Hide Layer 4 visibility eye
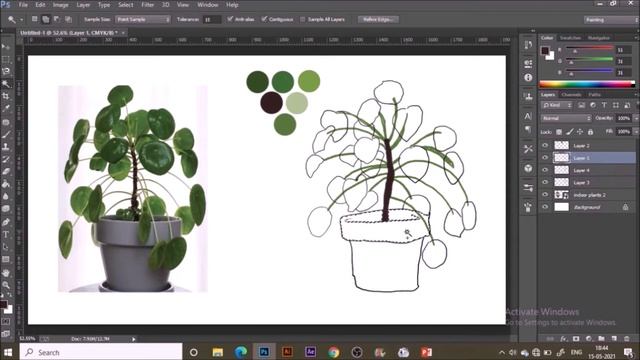Screen dimensions: 640x360 [x=545, y=170]
